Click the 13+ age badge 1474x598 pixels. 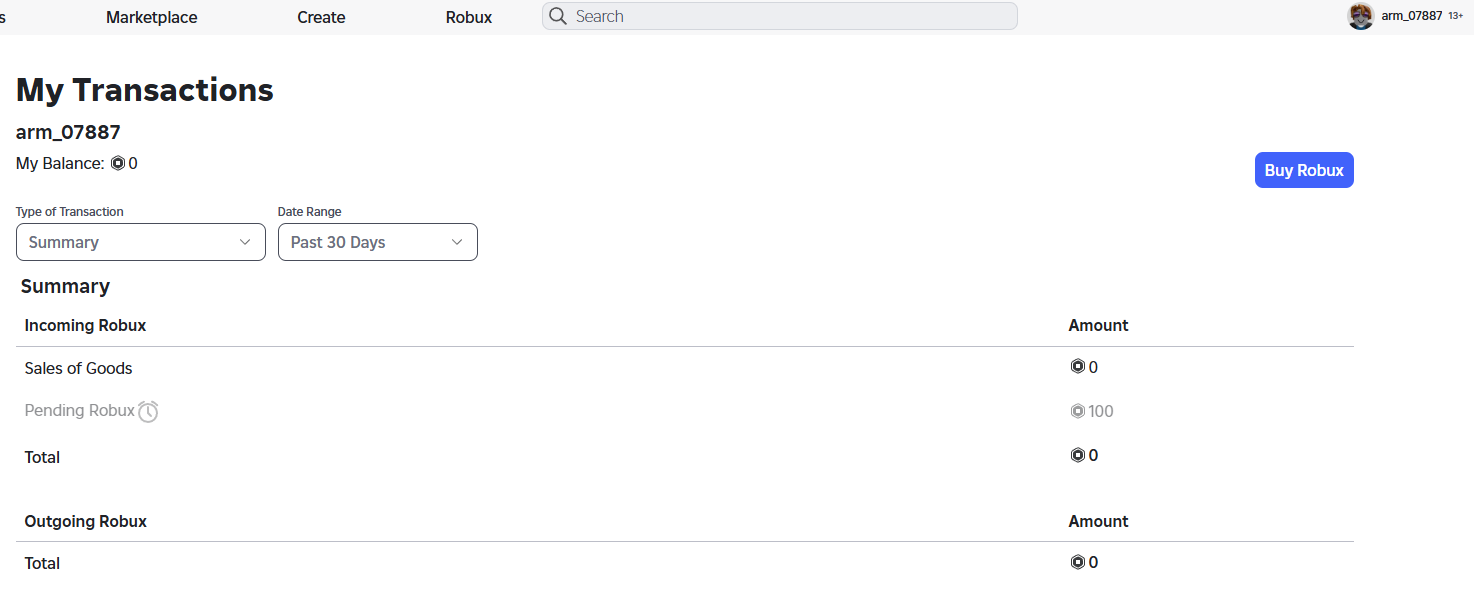click(x=1455, y=17)
